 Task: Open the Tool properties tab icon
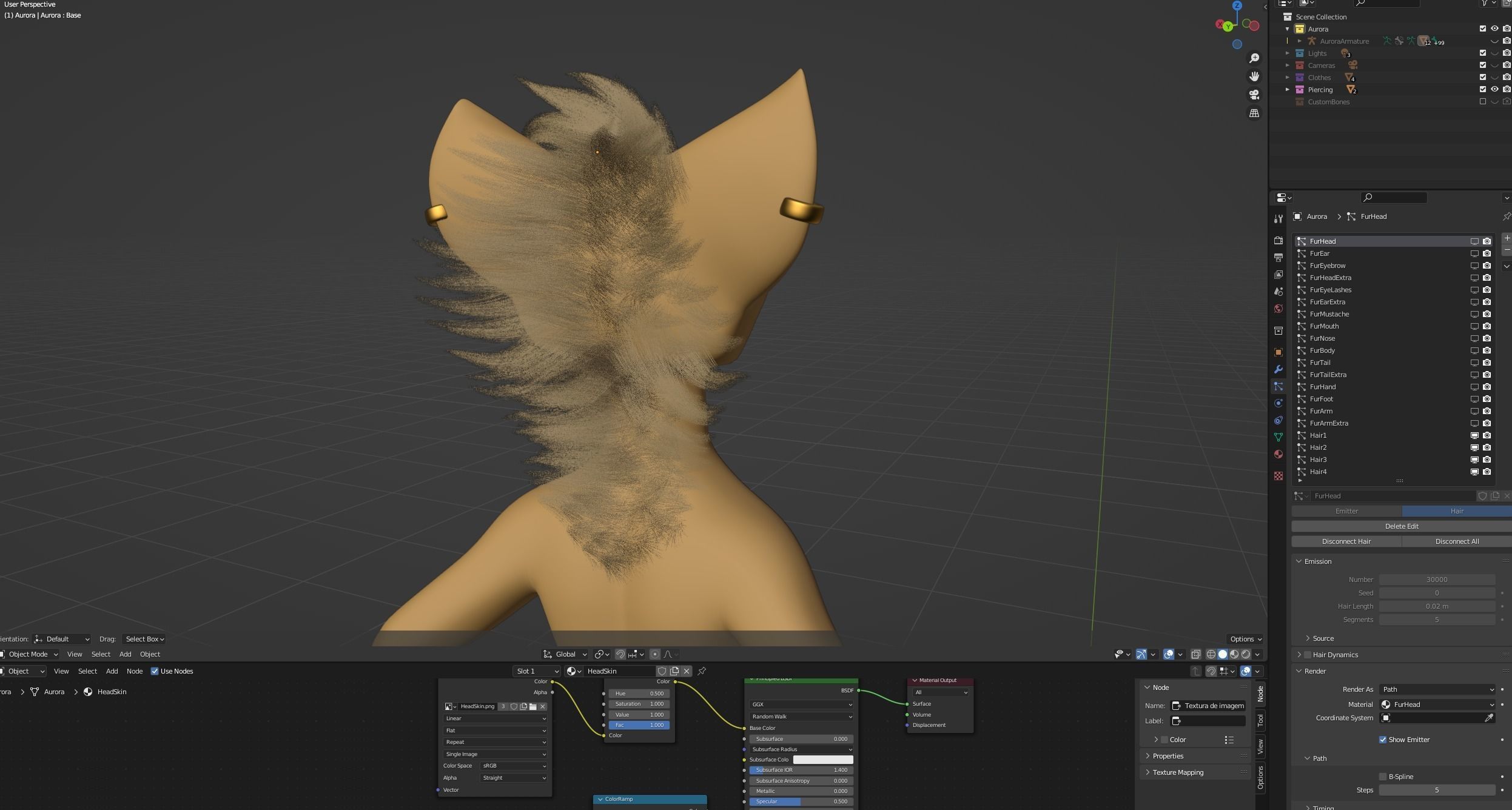pyautogui.click(x=1278, y=219)
